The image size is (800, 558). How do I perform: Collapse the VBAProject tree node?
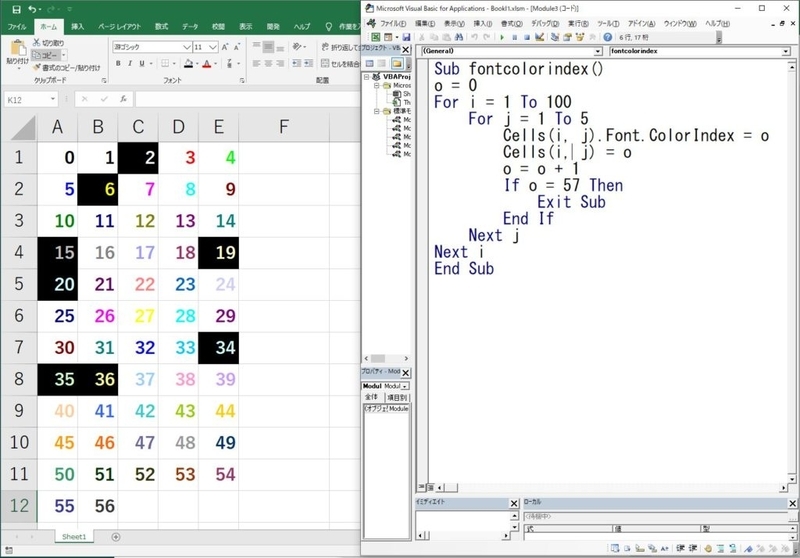pos(366,77)
